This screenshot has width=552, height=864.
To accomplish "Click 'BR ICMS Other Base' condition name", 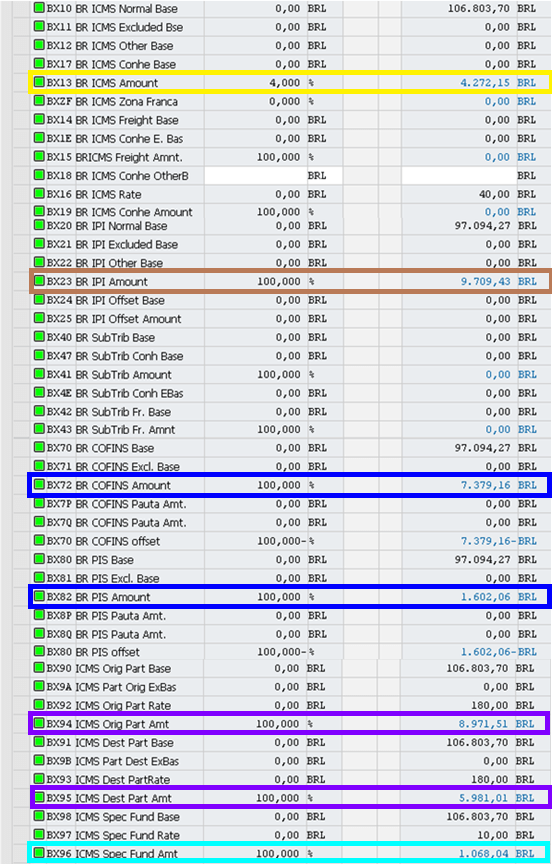I will pyautogui.click(x=124, y=46).
